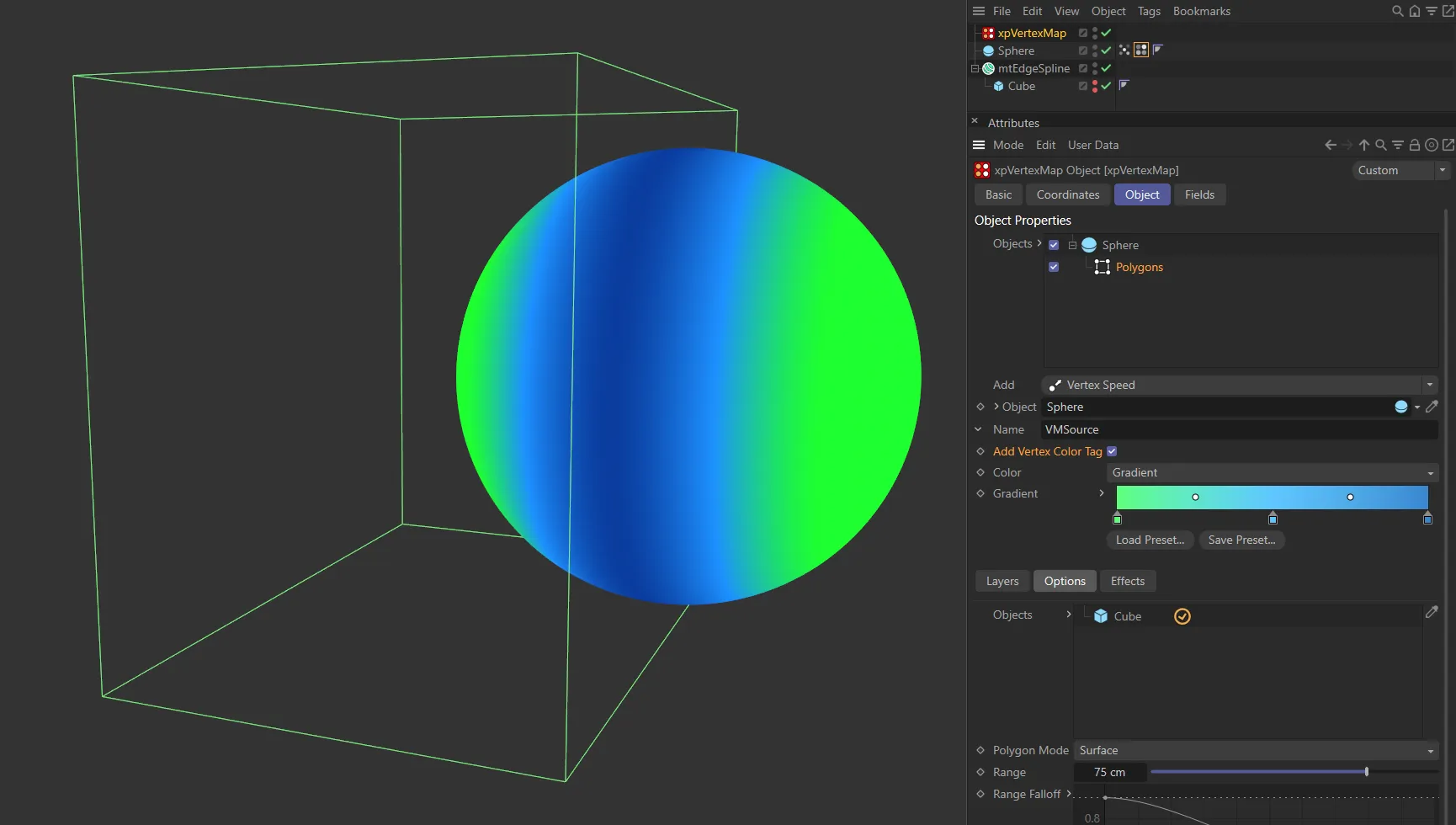Uncheck the Polygons selection in Object Properties
Screen dimensions: 1456x825
pos(1054,266)
